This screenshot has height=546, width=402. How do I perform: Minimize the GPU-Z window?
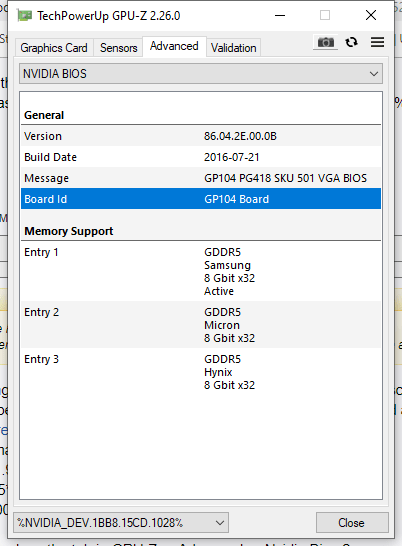[x=280, y=15]
